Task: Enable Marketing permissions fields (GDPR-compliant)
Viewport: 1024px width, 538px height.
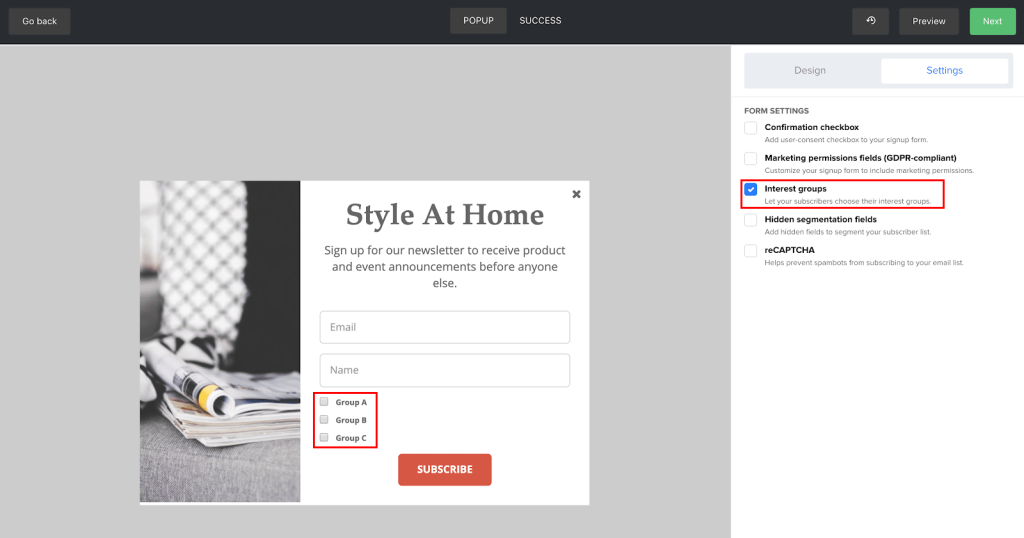Action: tap(751, 158)
